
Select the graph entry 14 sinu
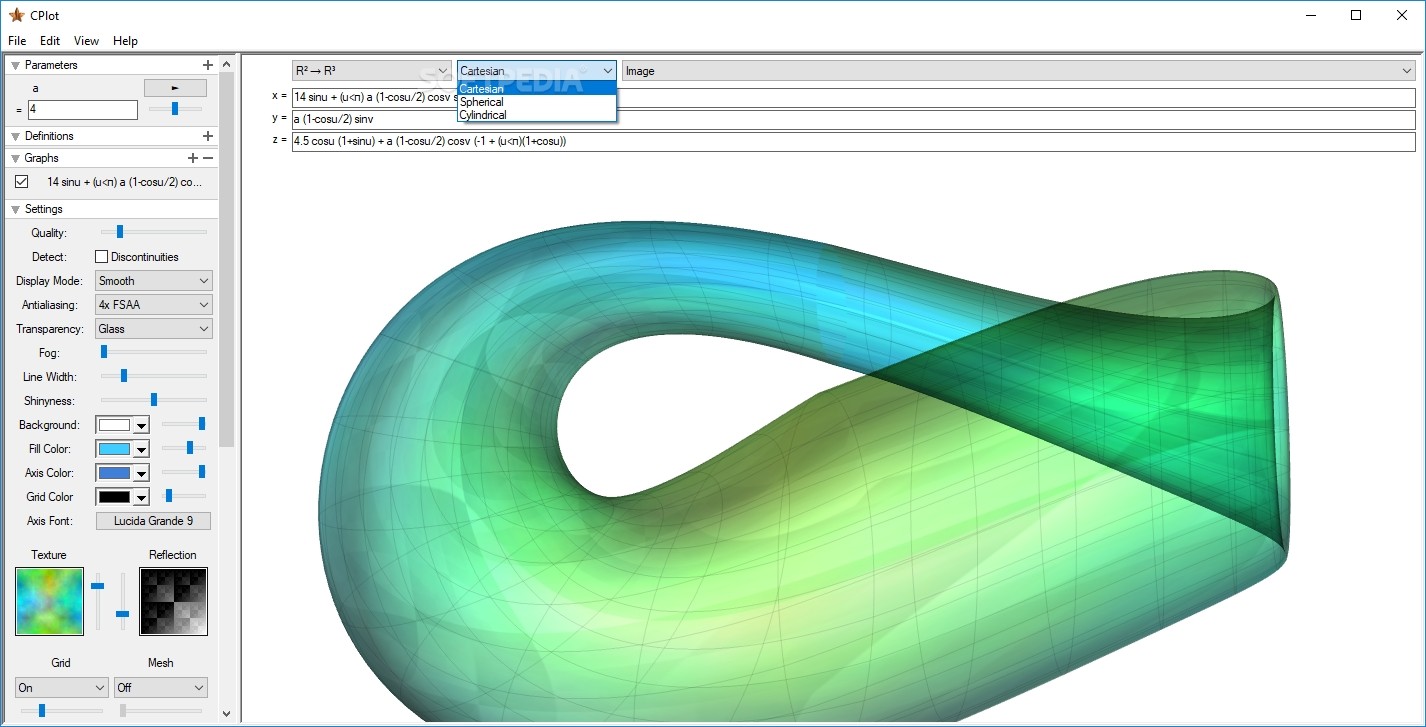(125, 182)
